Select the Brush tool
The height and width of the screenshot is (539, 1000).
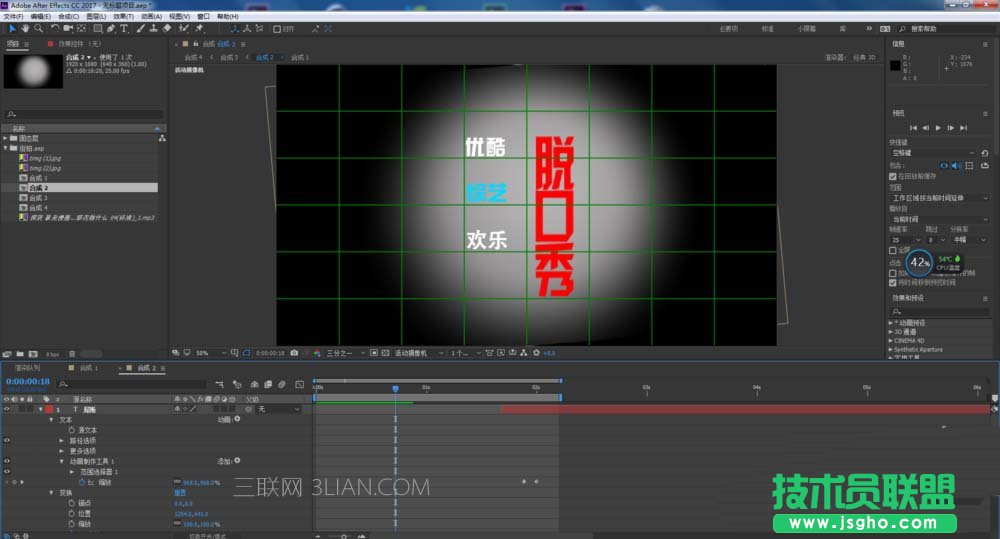[x=140, y=29]
